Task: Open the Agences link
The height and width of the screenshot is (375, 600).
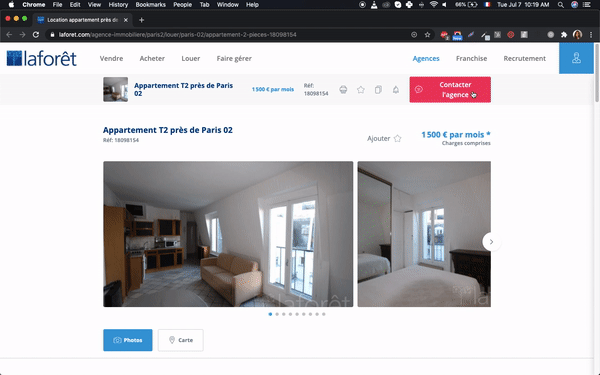Action: tap(426, 59)
